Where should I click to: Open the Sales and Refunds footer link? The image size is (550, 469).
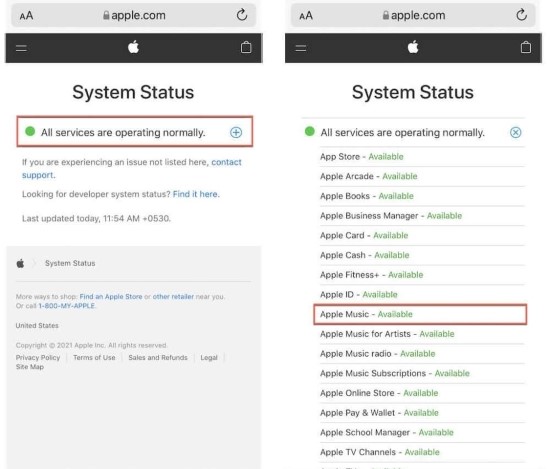pyautogui.click(x=158, y=357)
